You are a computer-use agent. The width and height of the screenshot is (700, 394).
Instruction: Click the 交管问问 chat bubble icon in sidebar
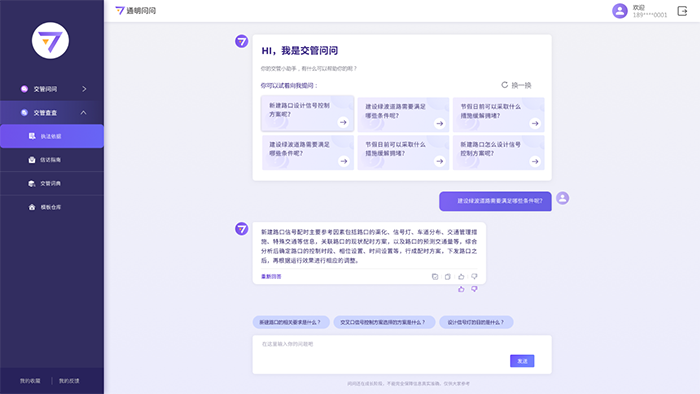[x=24, y=89]
